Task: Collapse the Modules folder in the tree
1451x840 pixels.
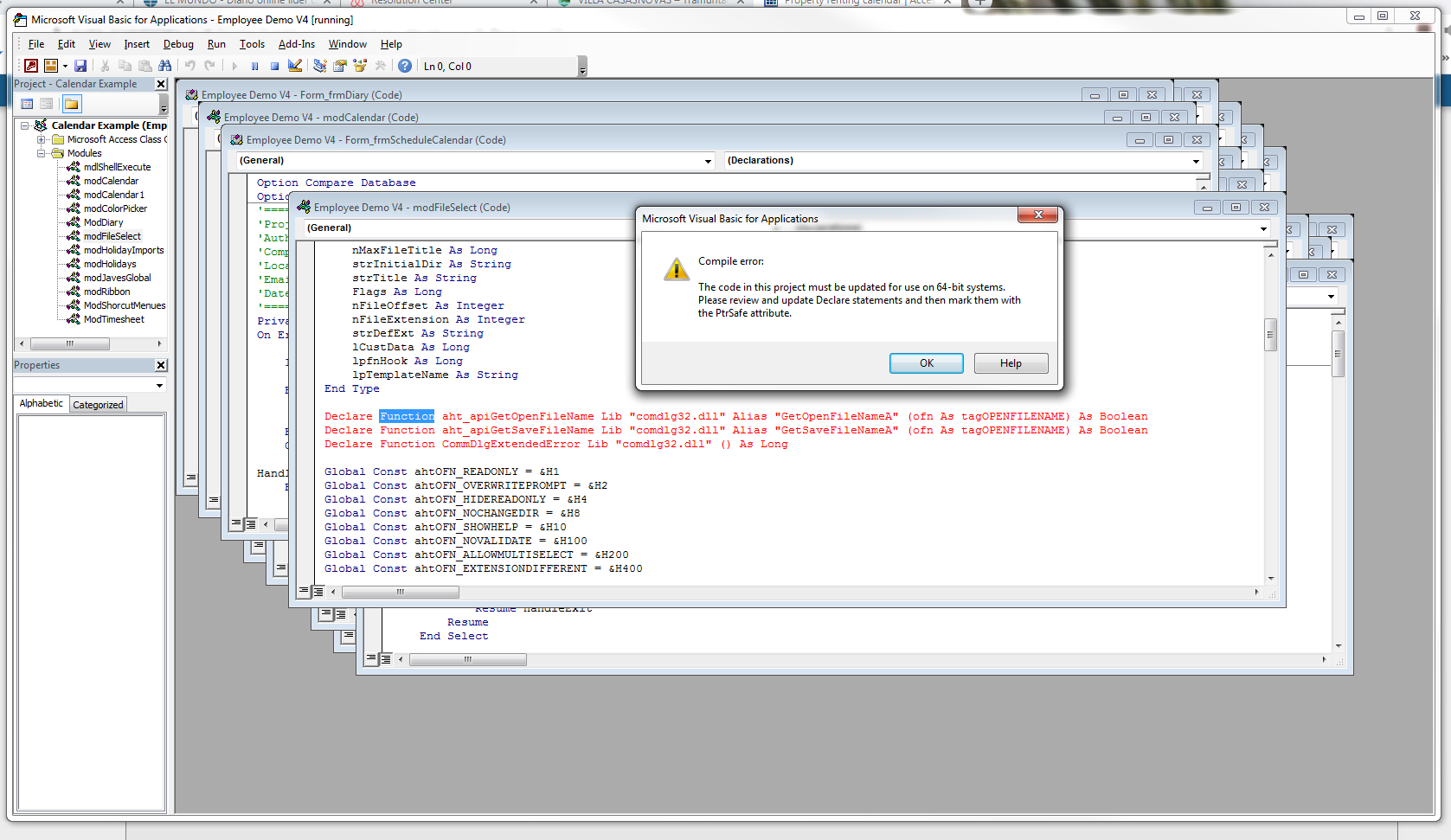Action: pyautogui.click(x=41, y=153)
